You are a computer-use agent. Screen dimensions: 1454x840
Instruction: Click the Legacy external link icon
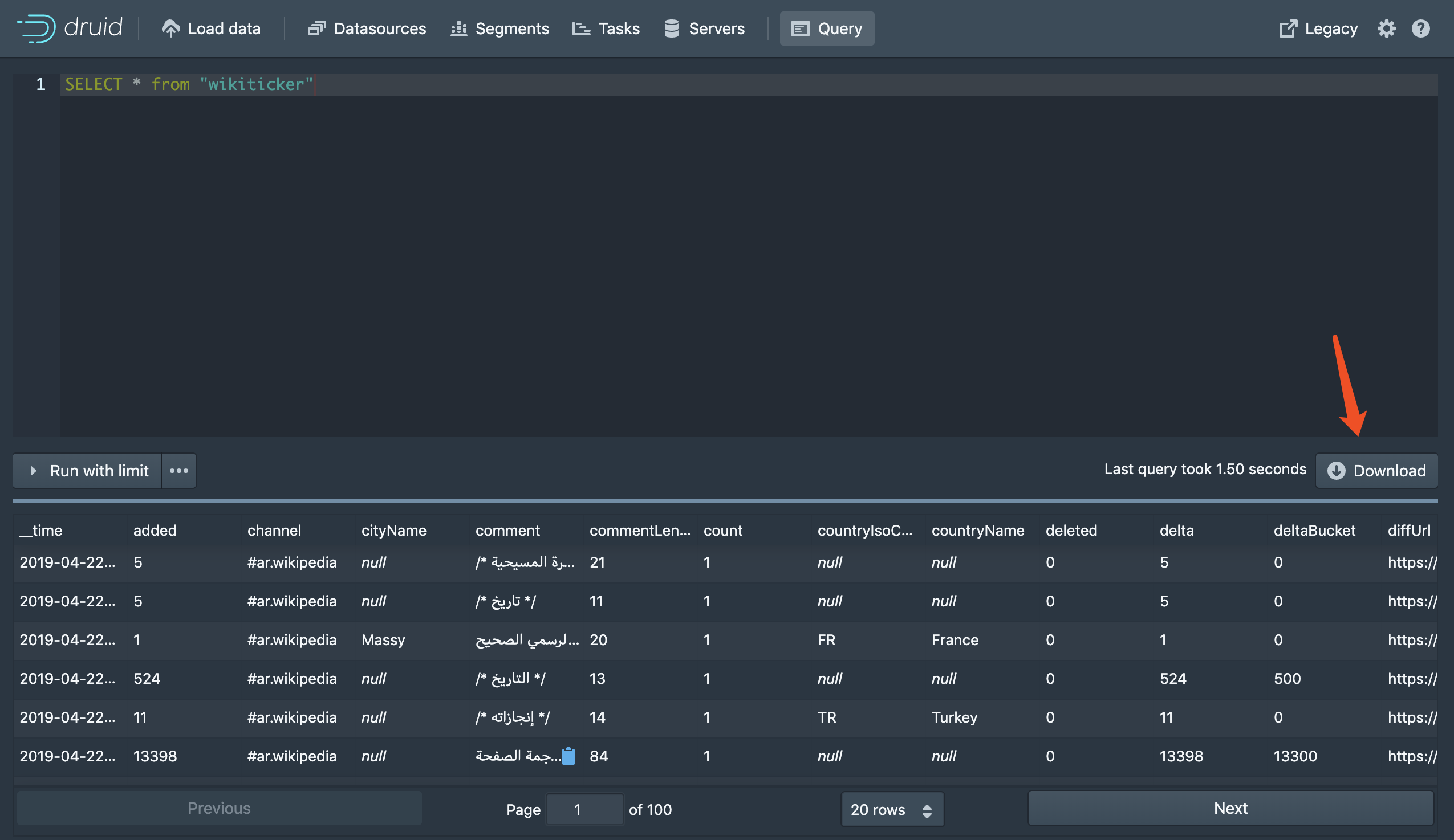point(1288,28)
